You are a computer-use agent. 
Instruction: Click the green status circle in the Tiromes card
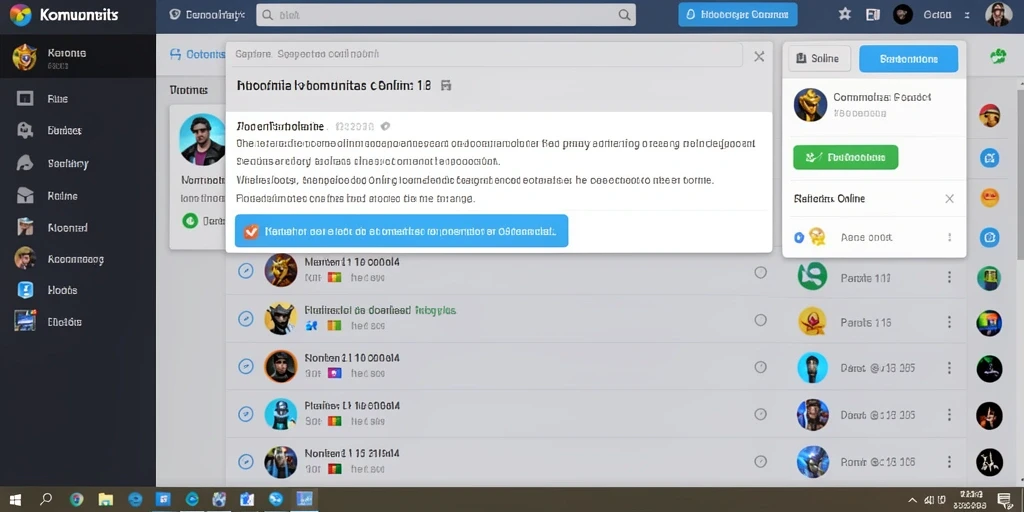pos(190,221)
